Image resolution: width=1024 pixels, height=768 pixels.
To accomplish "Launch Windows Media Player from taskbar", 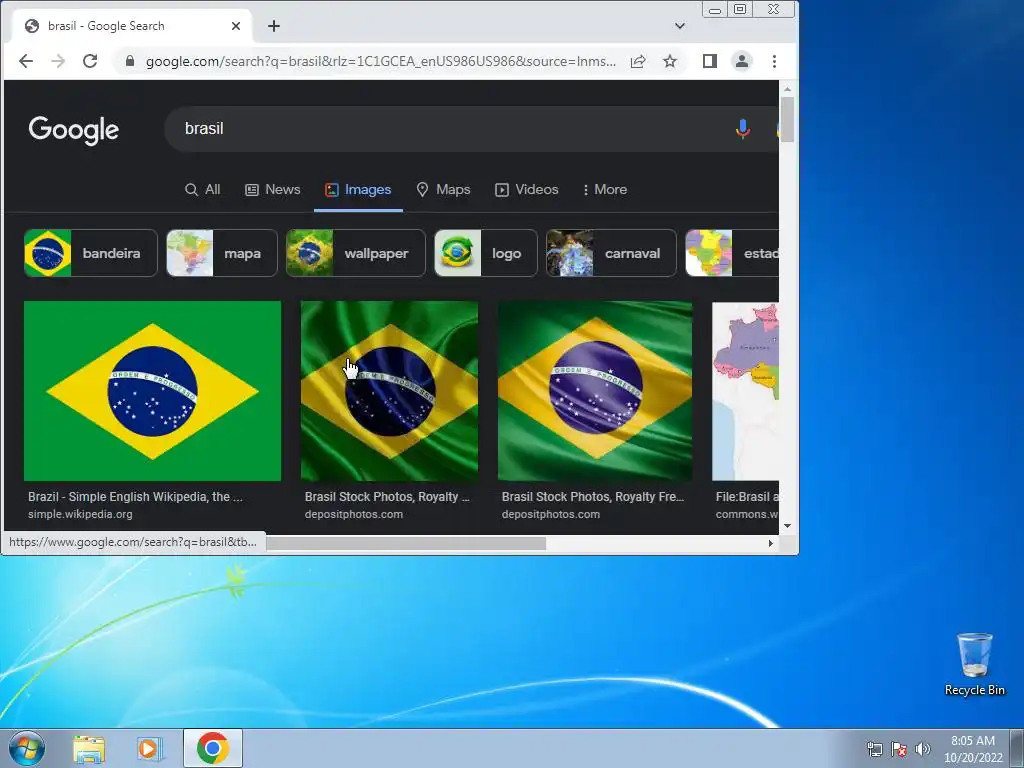I will pyautogui.click(x=150, y=749).
